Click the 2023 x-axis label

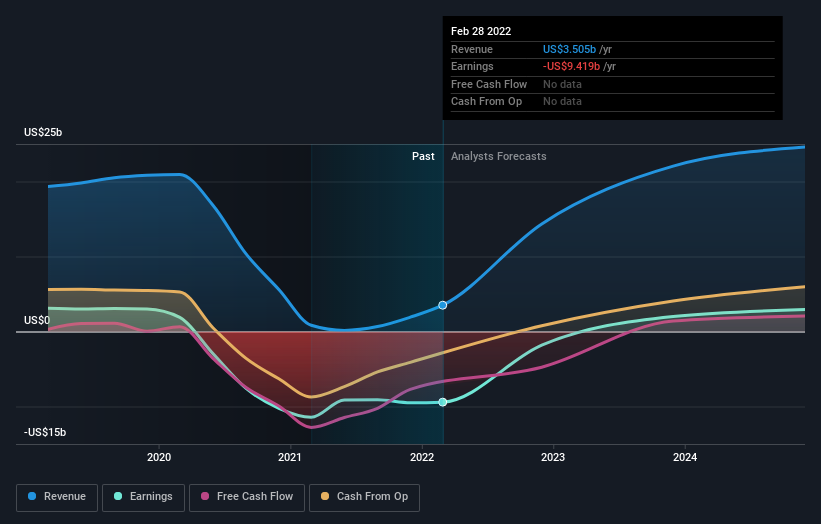click(x=553, y=458)
